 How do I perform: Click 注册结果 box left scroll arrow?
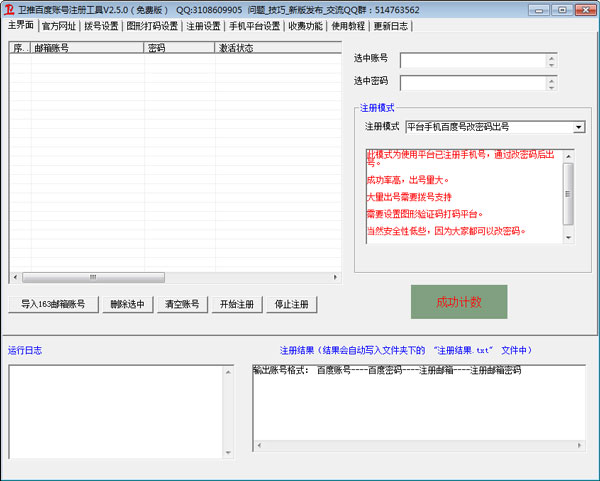[x=259, y=445]
